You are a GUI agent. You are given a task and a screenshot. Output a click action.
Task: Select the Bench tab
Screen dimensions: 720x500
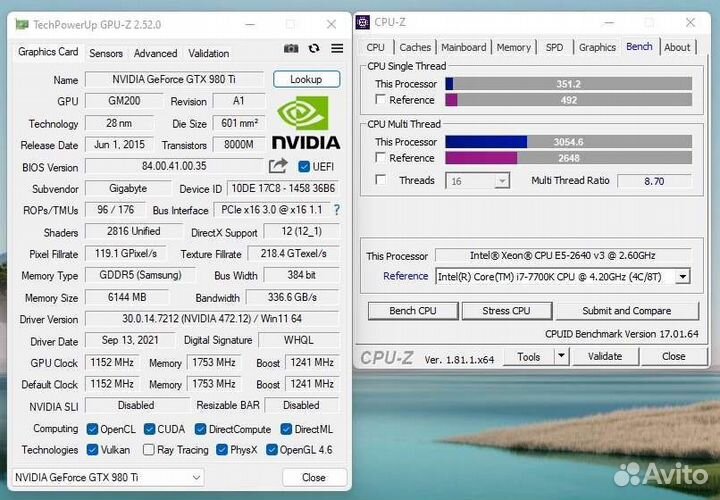pos(639,46)
